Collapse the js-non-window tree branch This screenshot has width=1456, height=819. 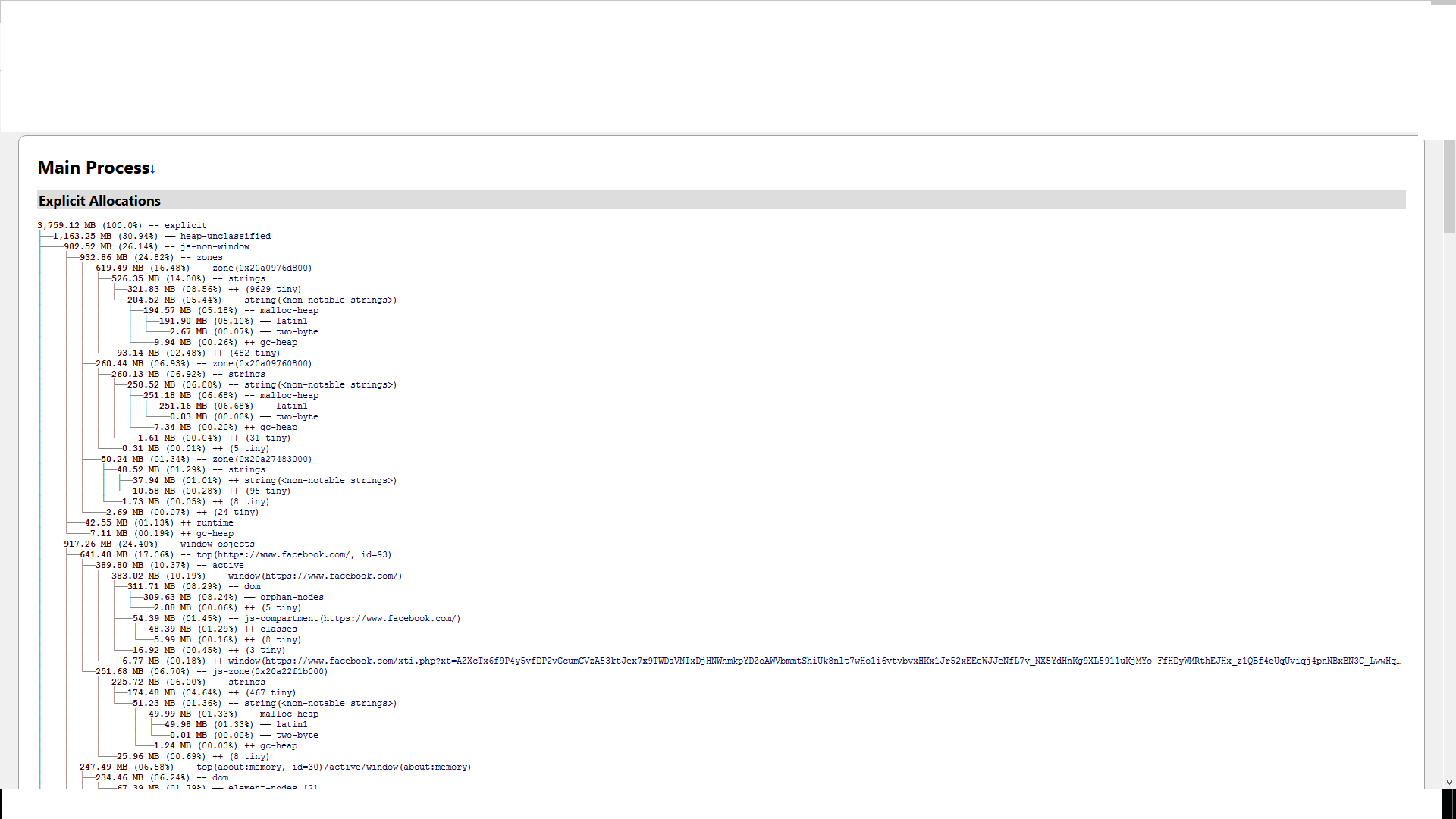point(215,247)
